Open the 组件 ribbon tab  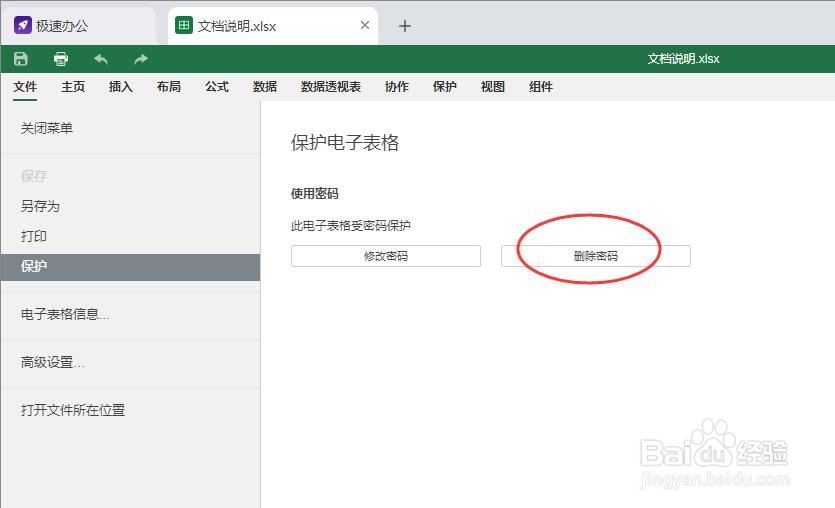click(x=541, y=86)
